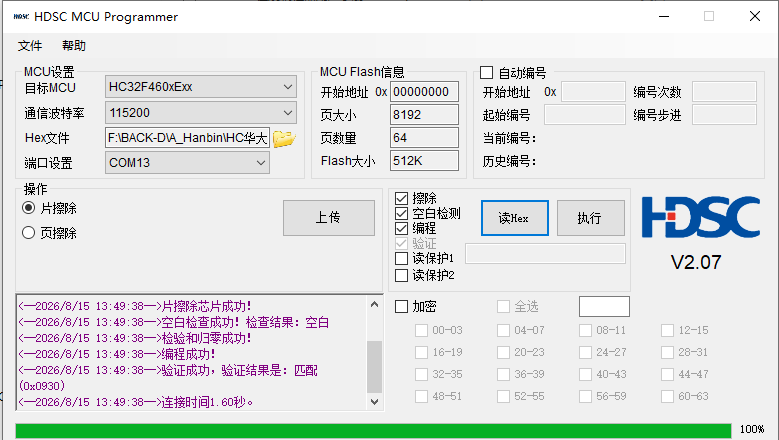Click the 页大小 field showing 8192
The image size is (779, 440).
[x=424, y=115]
